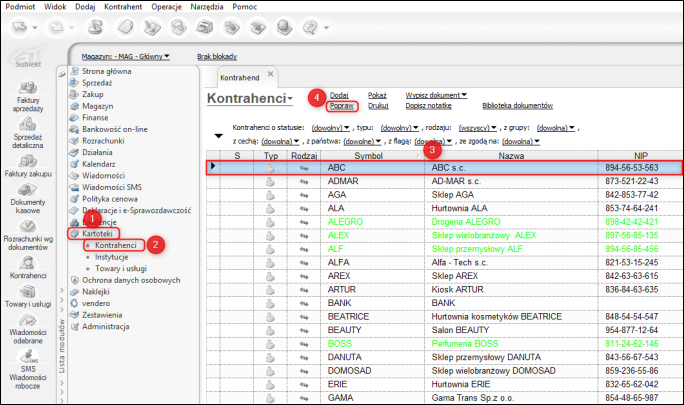Viewport: 684px width, 405px height.
Task: Click Biblioteka dokumentów link
Action: point(517,106)
